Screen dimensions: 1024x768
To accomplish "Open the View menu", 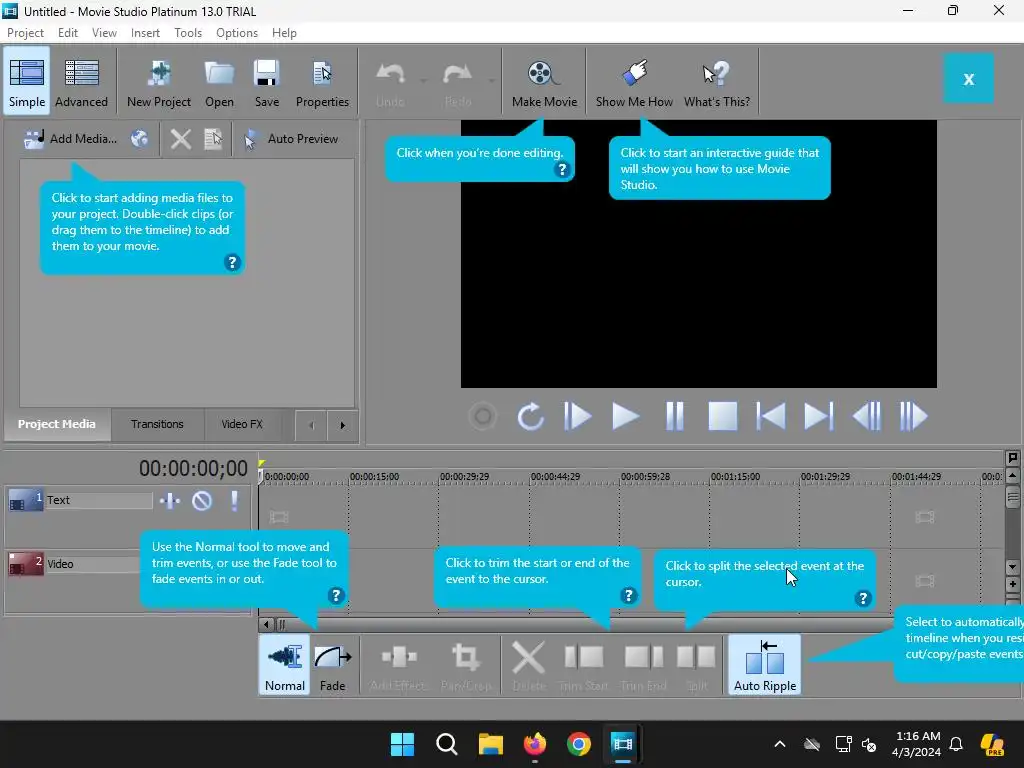I will (x=104, y=33).
